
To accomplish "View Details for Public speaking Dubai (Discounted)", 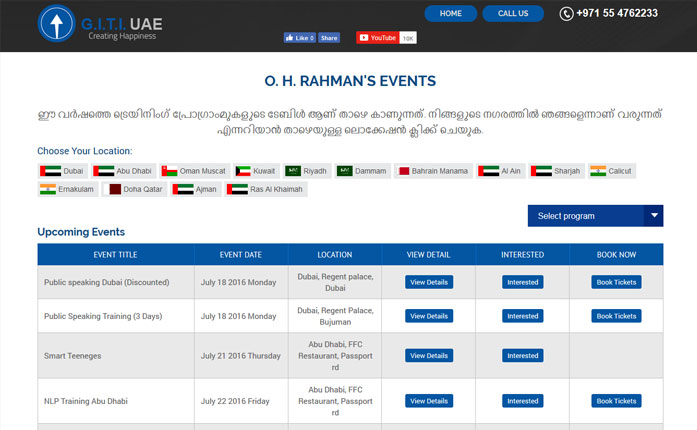I will (x=429, y=282).
